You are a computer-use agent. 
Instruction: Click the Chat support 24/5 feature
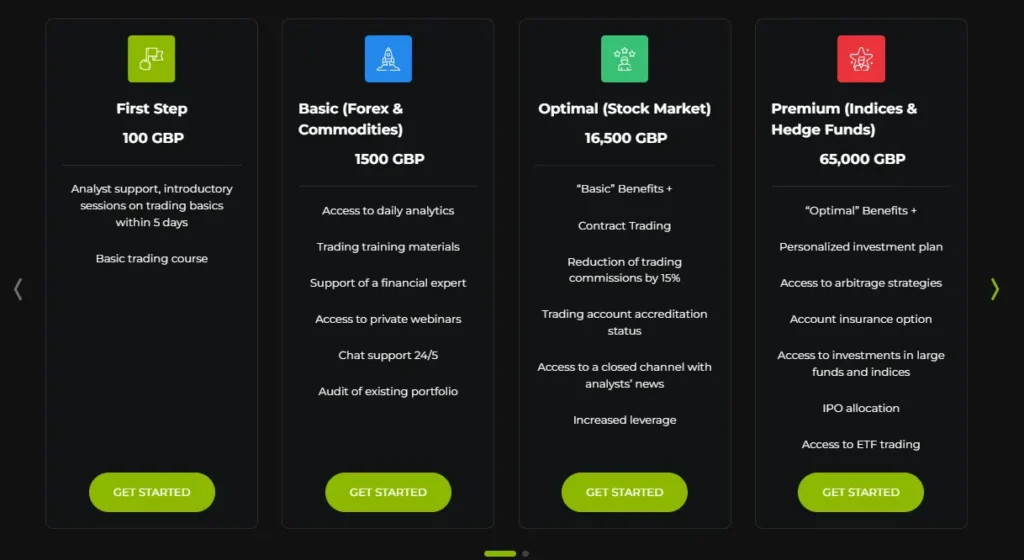tap(388, 355)
